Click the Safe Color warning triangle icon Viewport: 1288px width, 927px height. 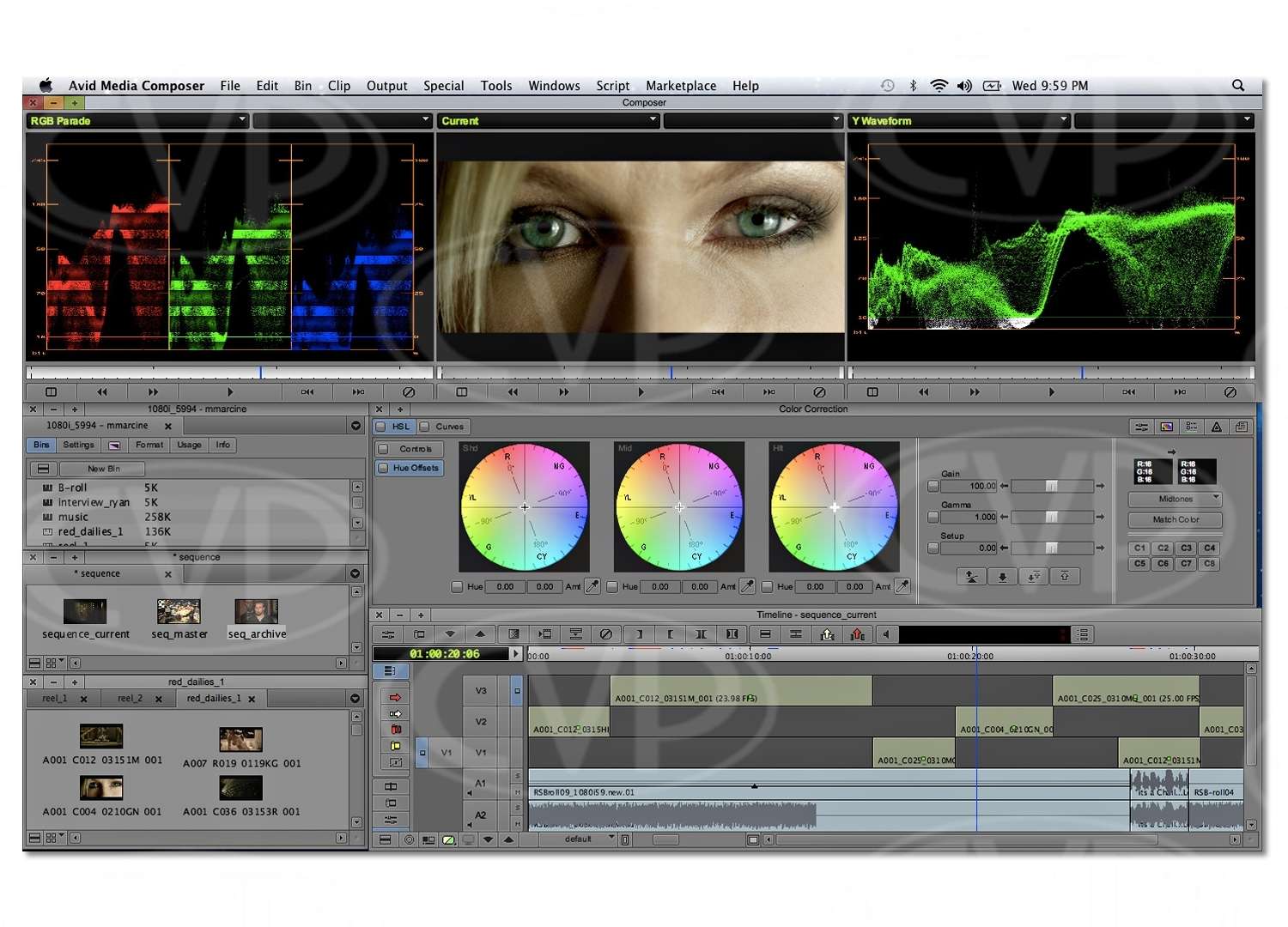tap(1216, 427)
